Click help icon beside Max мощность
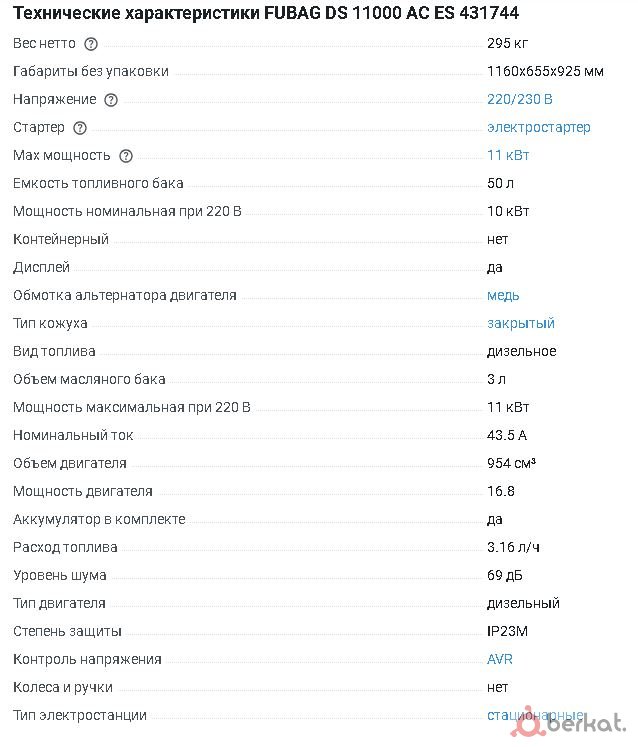This screenshot has height=747, width=638. [126, 156]
